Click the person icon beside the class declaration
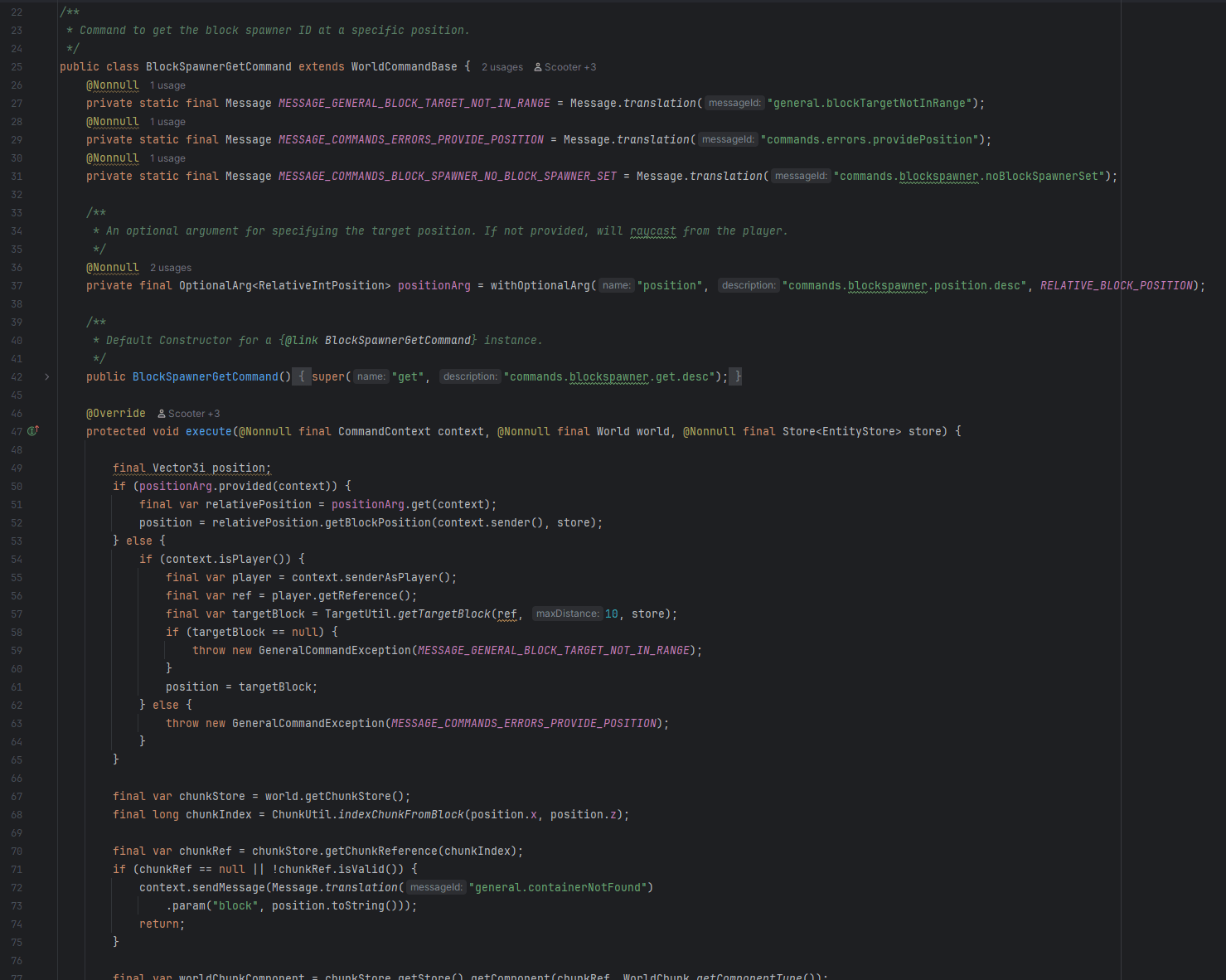1226x980 pixels. (539, 66)
